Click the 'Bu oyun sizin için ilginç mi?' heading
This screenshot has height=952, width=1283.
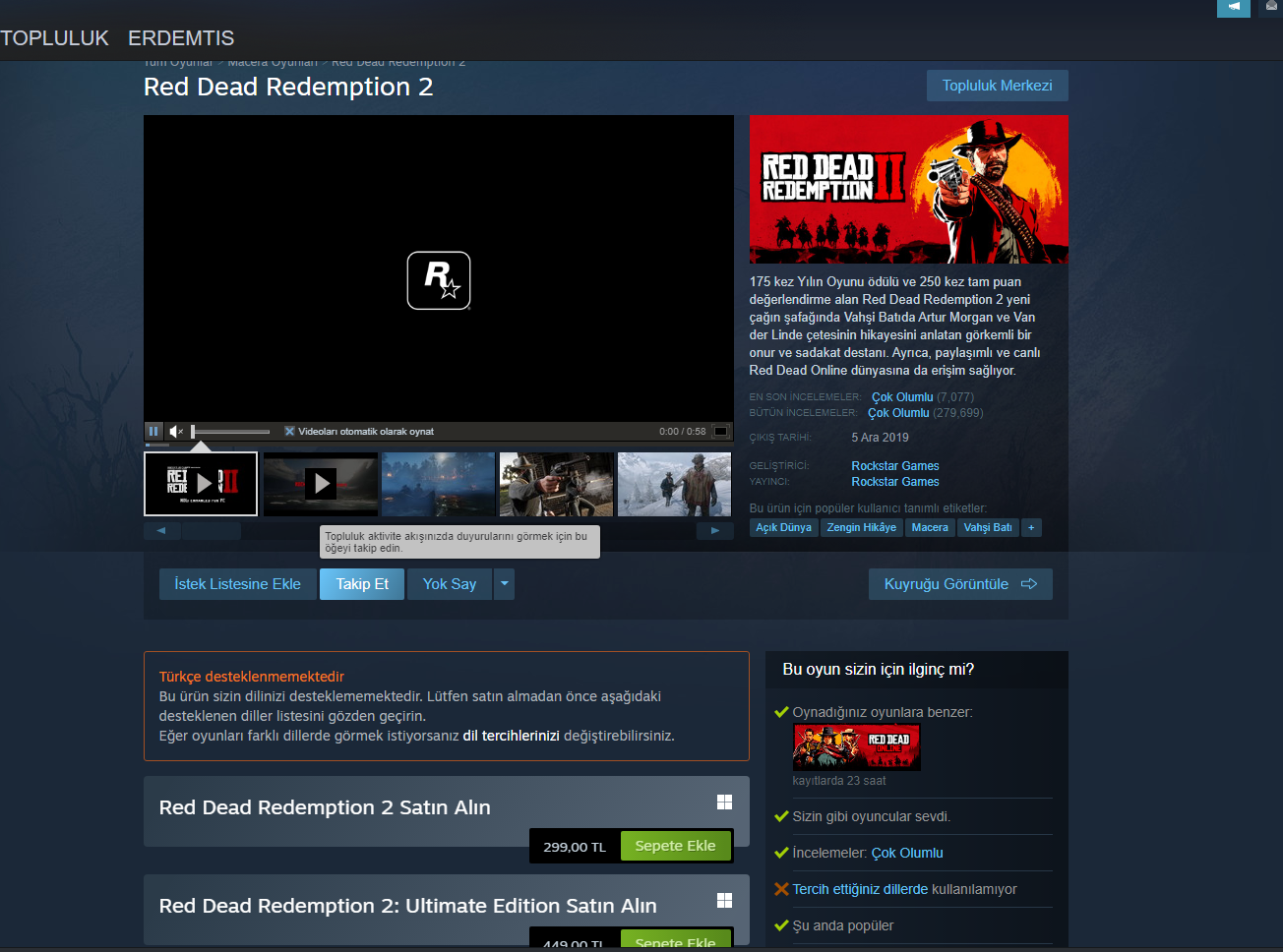click(x=879, y=670)
